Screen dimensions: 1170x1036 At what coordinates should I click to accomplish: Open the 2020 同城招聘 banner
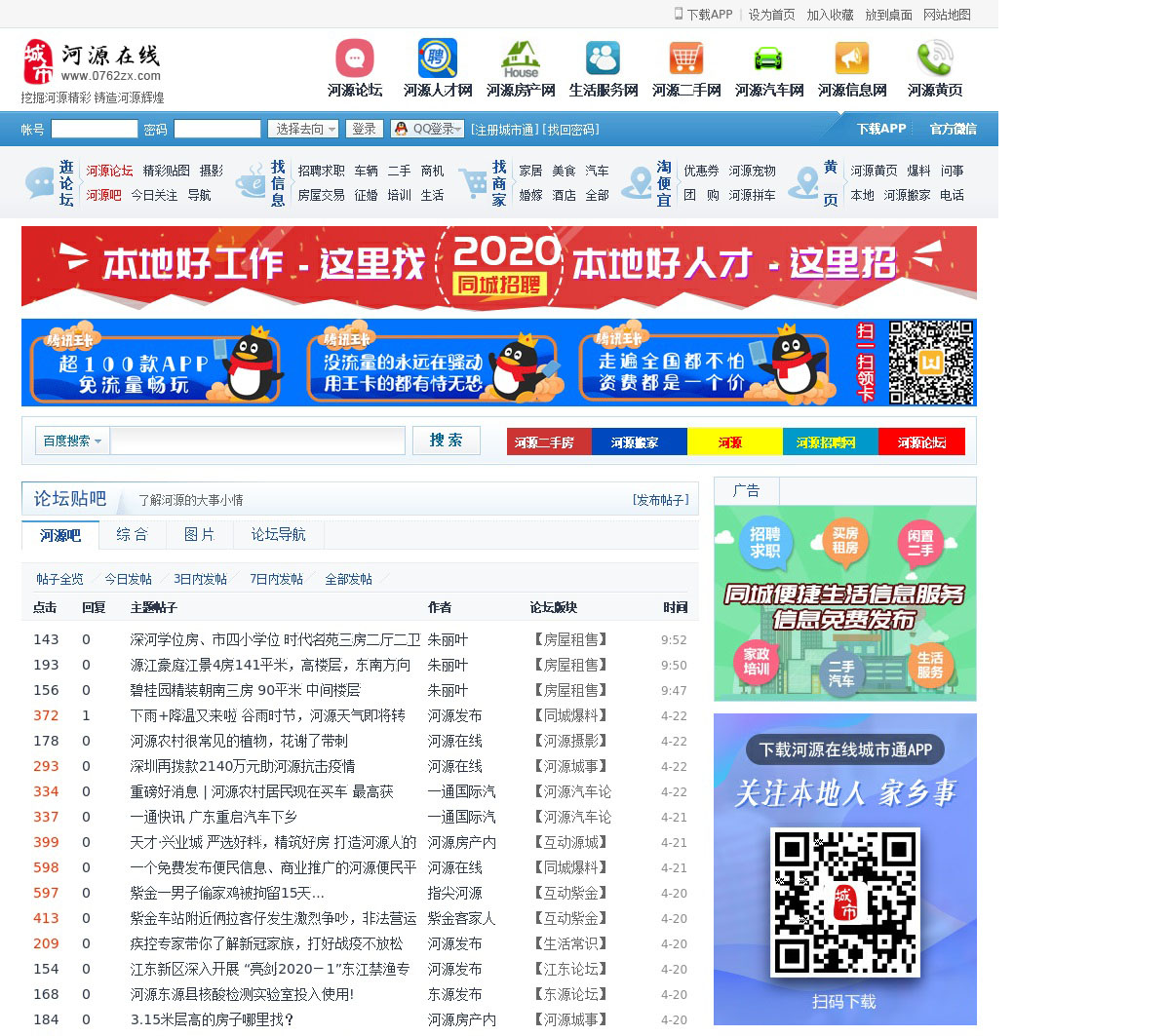click(x=499, y=267)
